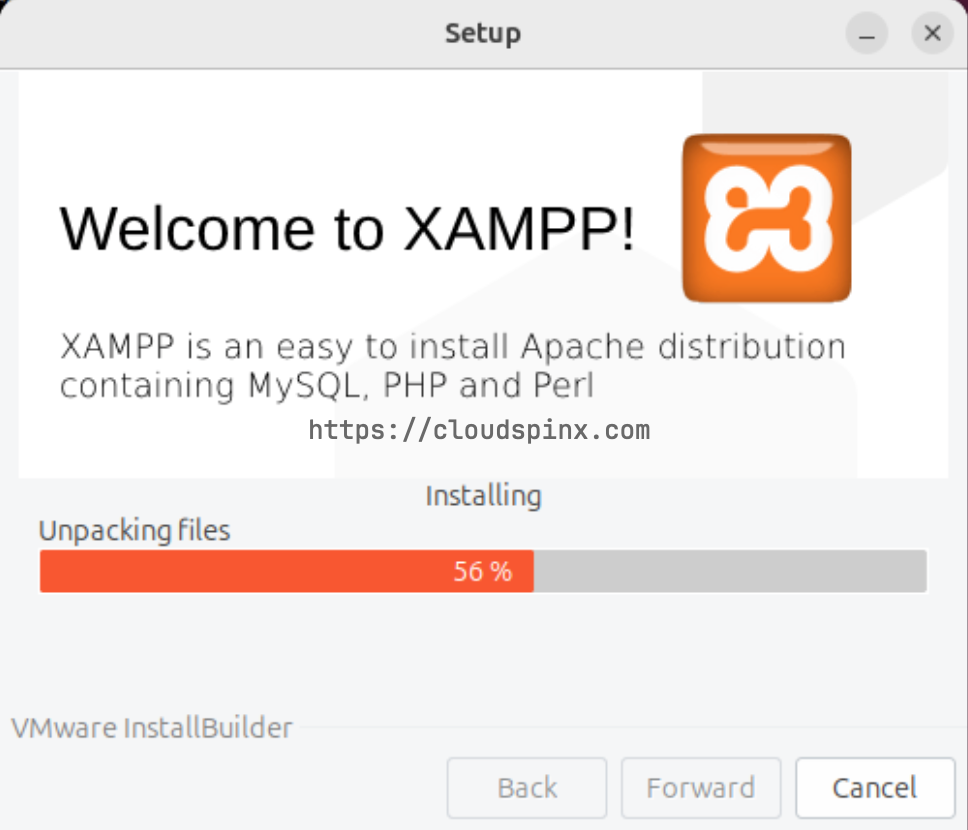Click the XAMPP description paragraph

point(453,366)
